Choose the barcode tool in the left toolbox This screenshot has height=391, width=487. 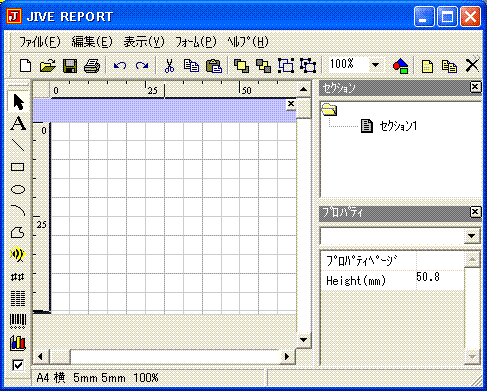coord(18,321)
